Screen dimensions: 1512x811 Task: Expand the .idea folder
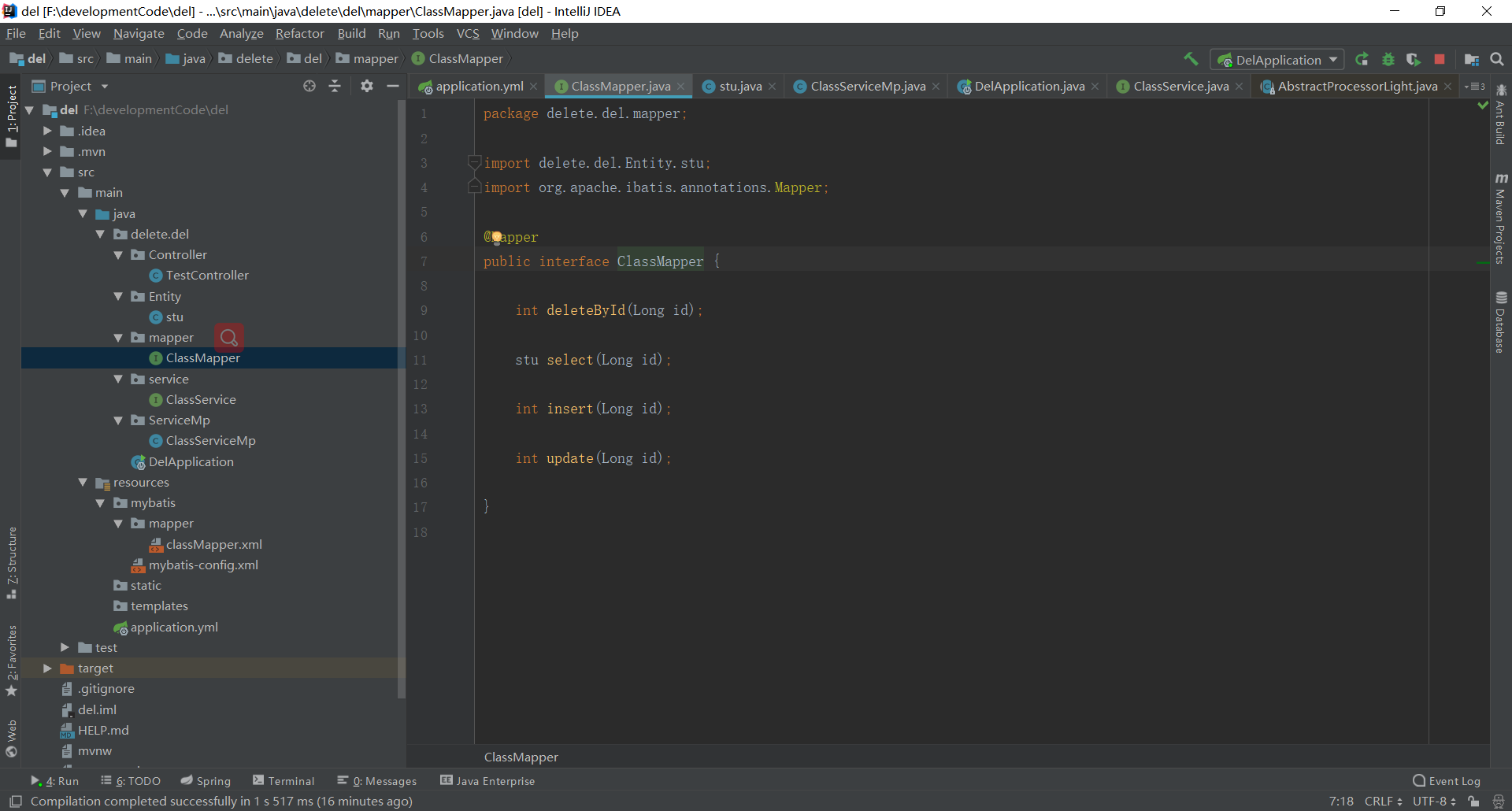coord(47,131)
